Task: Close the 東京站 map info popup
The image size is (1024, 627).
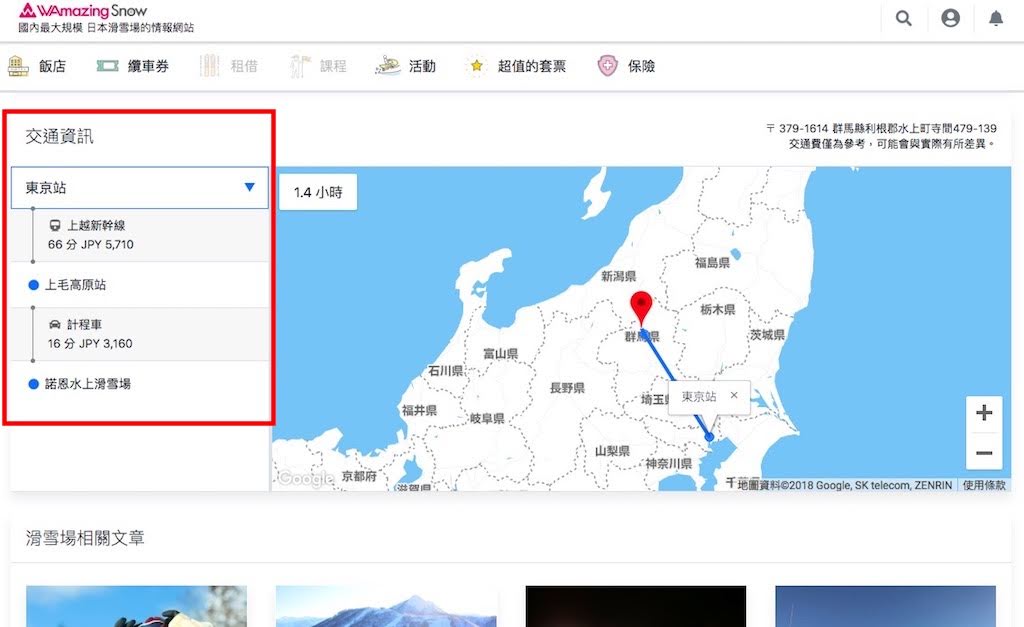Action: [x=734, y=395]
